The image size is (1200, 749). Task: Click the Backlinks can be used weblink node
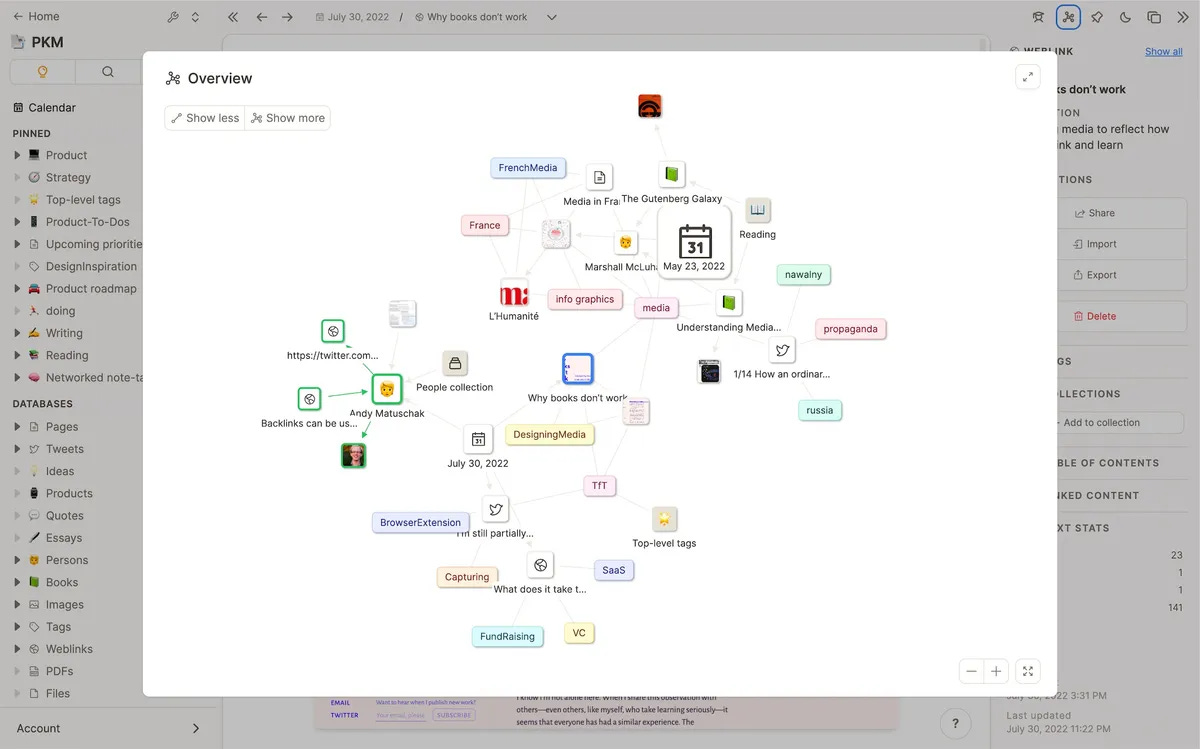[309, 399]
